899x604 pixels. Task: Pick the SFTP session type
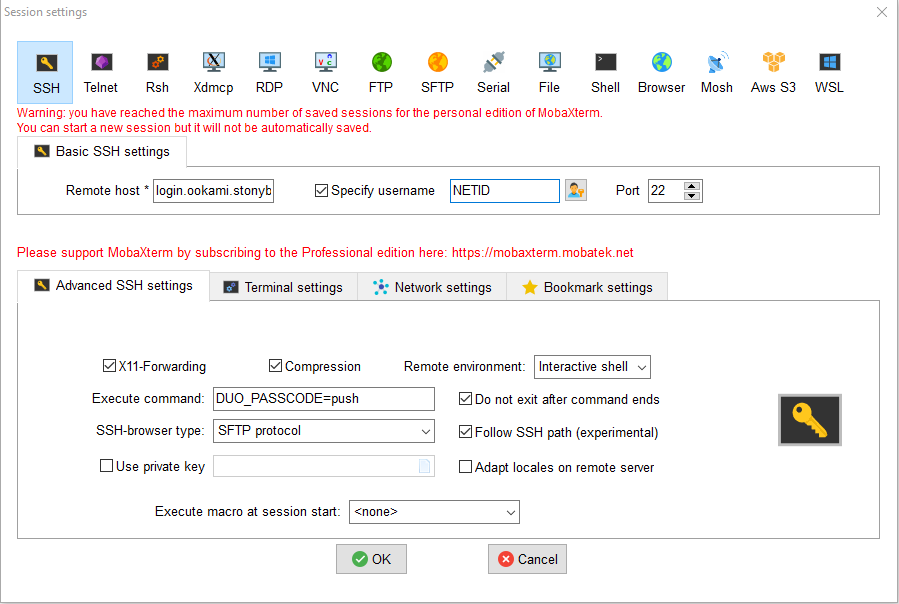[x=437, y=72]
